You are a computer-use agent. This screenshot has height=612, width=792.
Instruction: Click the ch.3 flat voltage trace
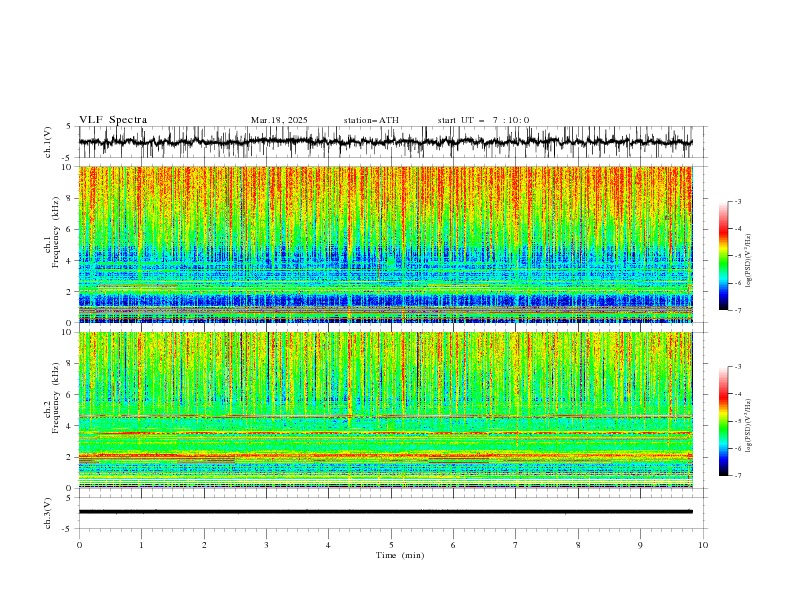click(x=385, y=512)
